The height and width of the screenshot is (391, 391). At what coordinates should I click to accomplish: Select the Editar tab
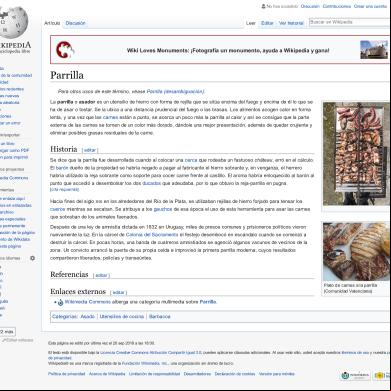(x=267, y=23)
